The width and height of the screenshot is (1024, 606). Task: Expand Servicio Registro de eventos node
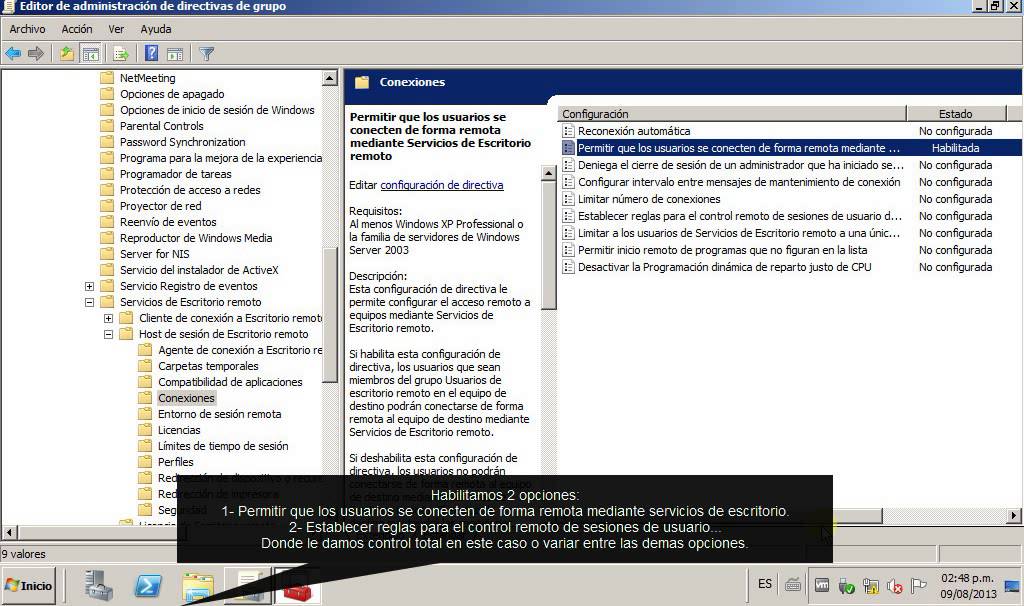[89, 286]
